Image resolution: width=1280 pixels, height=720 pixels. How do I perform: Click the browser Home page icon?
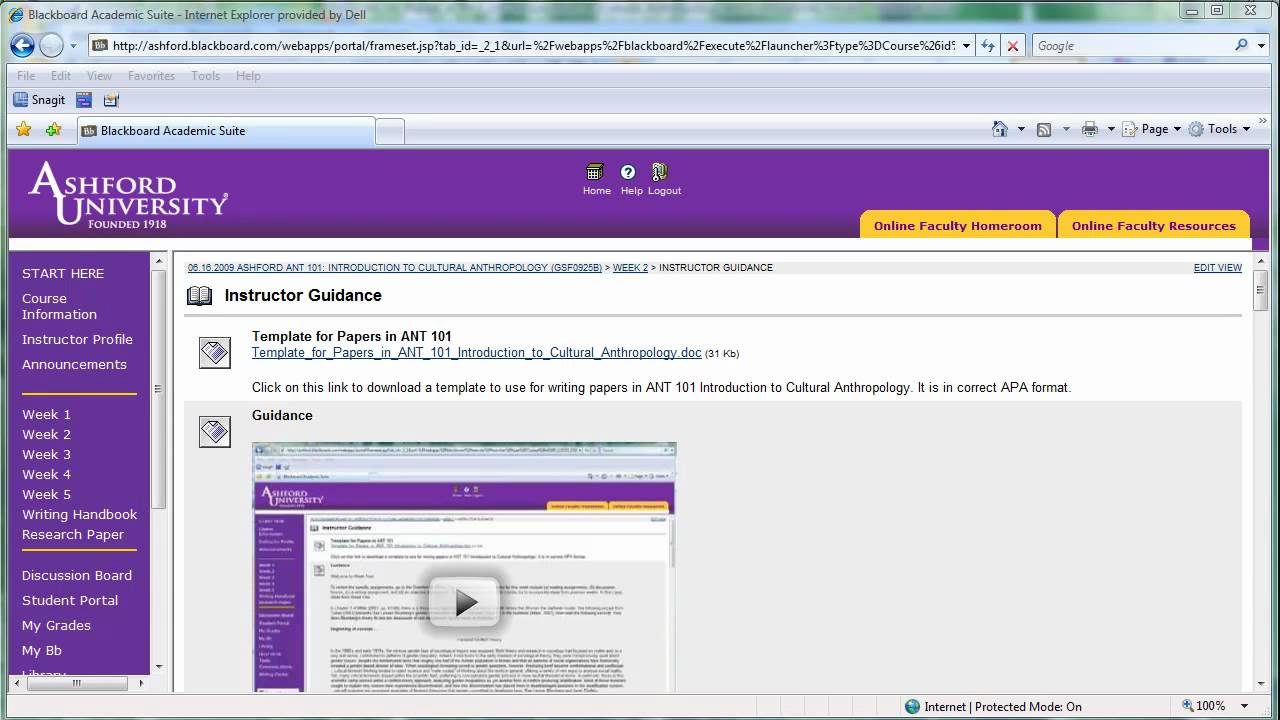(x=999, y=129)
